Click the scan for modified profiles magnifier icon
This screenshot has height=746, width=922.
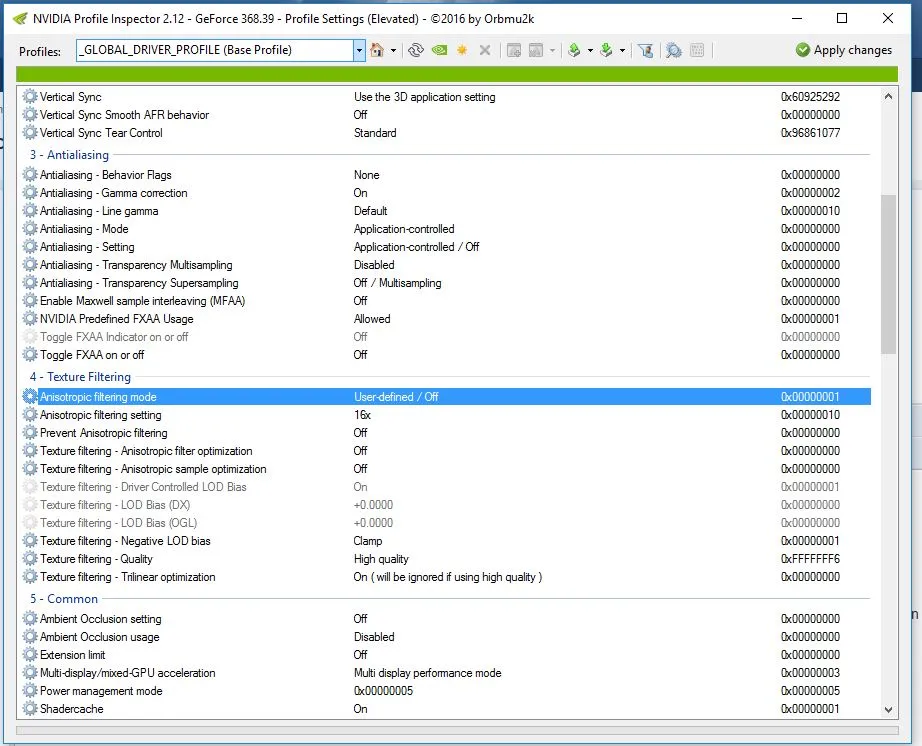tap(674, 51)
